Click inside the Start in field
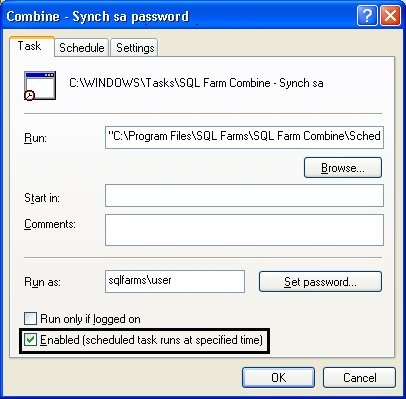 244,196
